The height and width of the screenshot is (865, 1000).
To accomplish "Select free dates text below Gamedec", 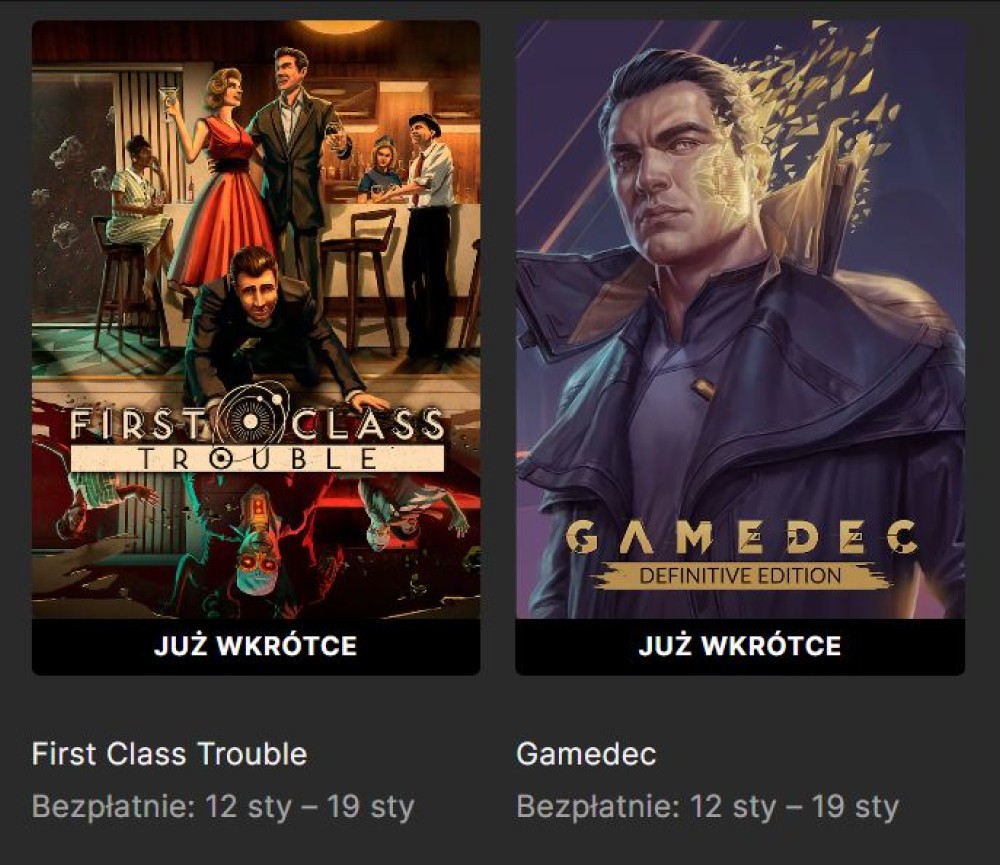I will pyautogui.click(x=708, y=807).
